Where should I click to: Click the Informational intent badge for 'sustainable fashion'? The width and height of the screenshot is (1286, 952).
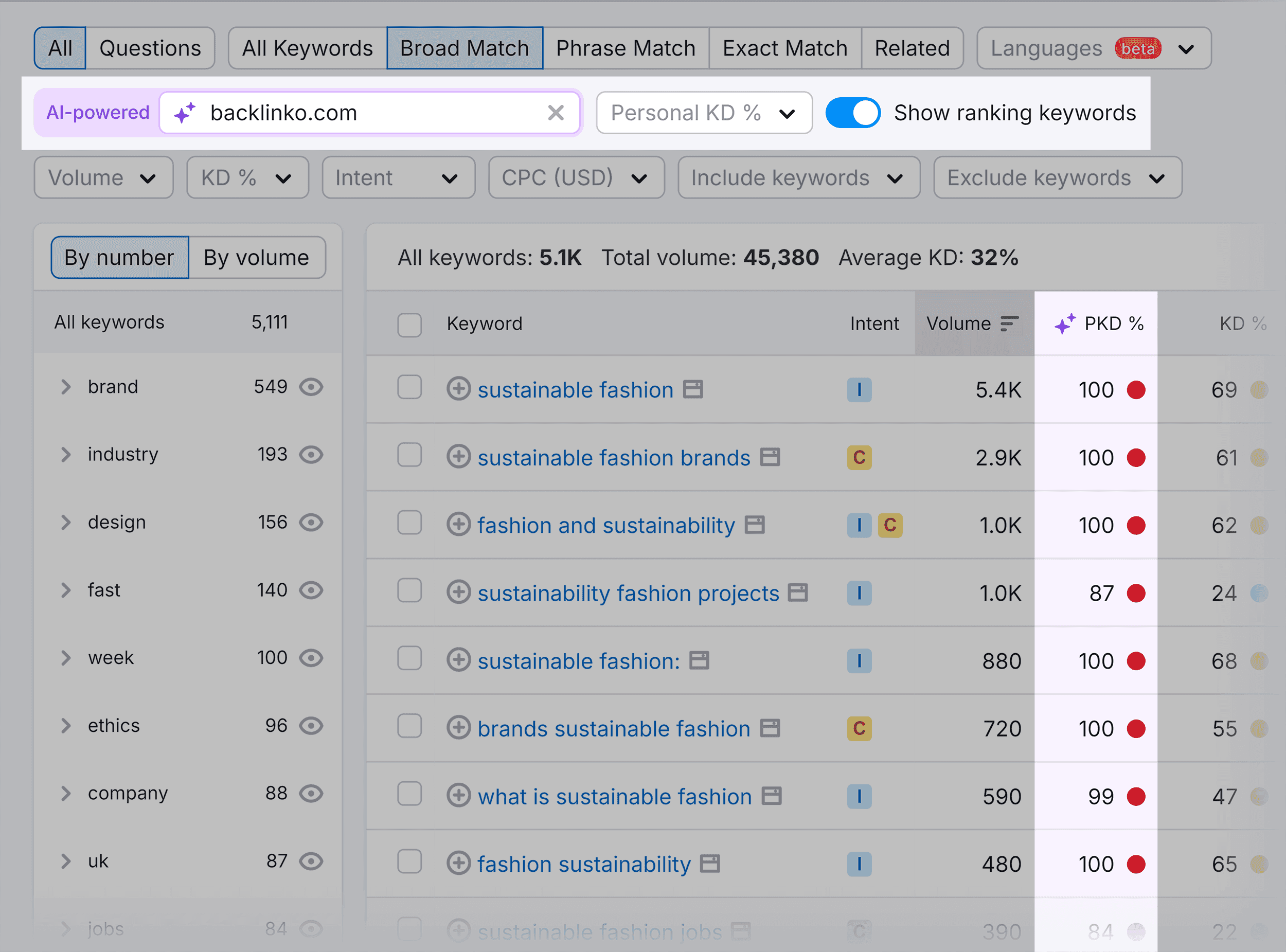click(859, 389)
